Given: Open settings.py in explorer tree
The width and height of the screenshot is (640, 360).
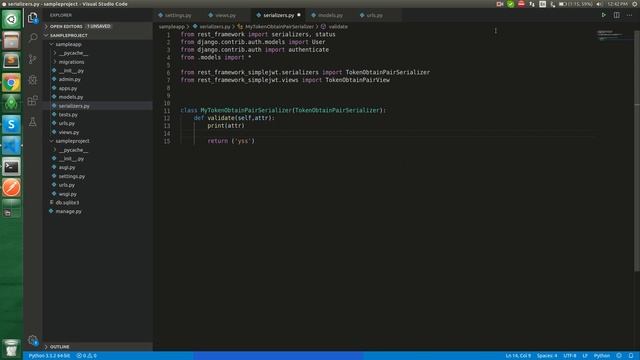Looking at the screenshot, I should 71,176.
